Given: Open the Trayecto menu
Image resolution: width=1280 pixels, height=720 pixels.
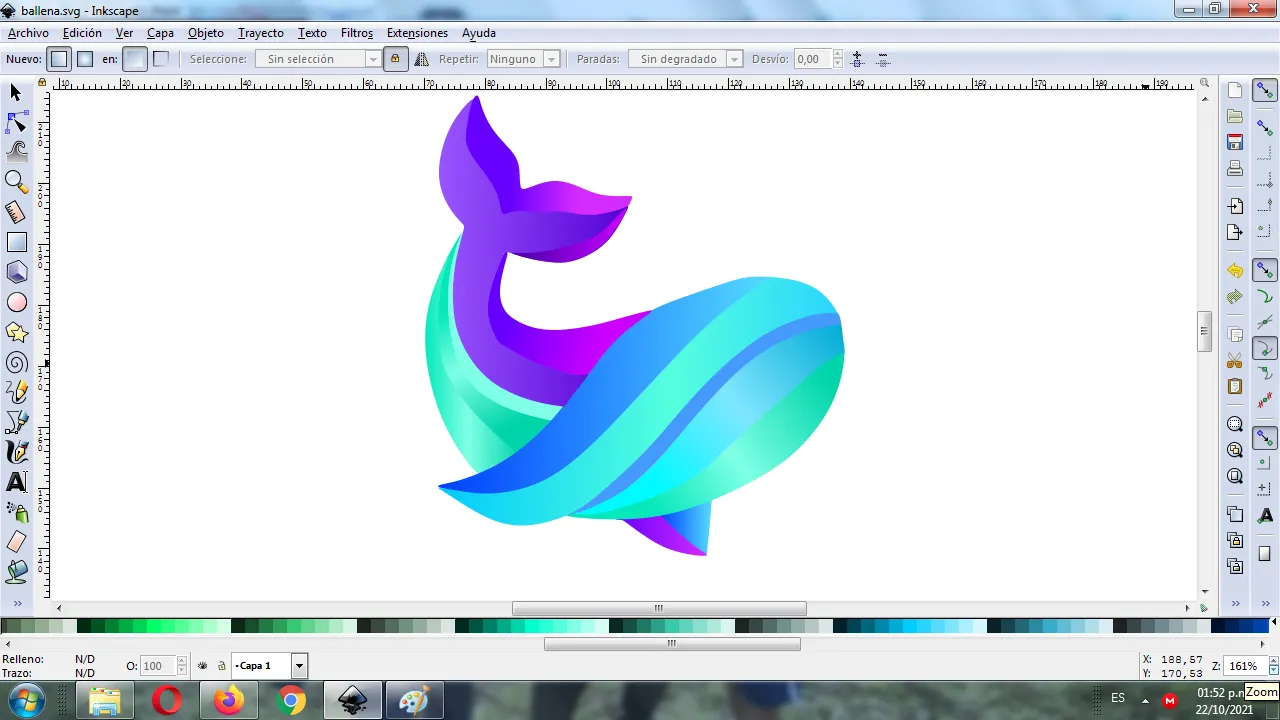Looking at the screenshot, I should pyautogui.click(x=261, y=33).
